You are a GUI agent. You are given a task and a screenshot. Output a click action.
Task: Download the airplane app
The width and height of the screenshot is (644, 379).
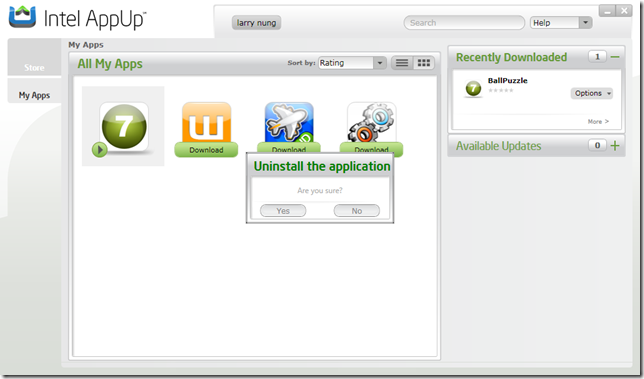(x=289, y=148)
